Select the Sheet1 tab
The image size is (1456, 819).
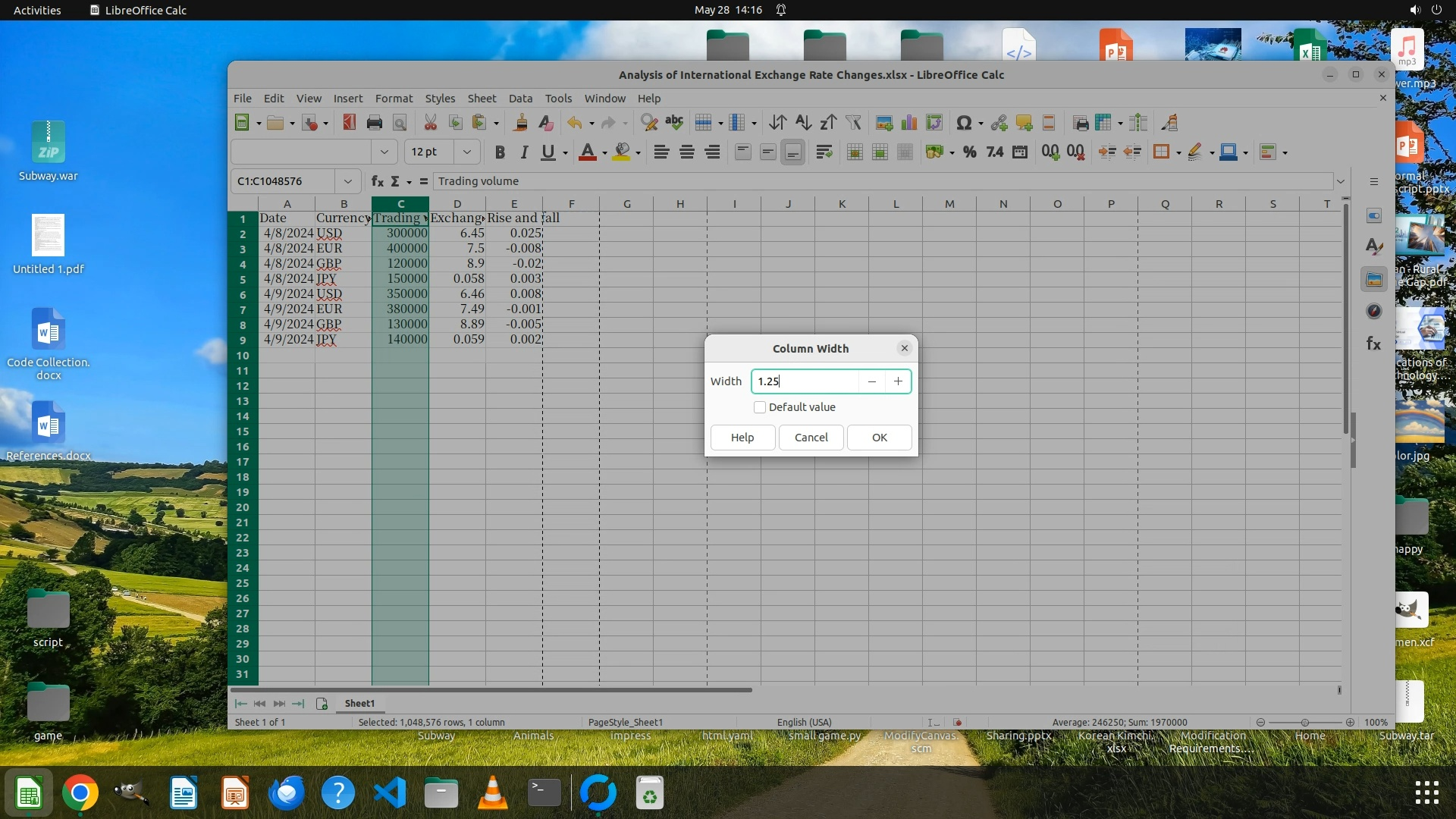(359, 704)
